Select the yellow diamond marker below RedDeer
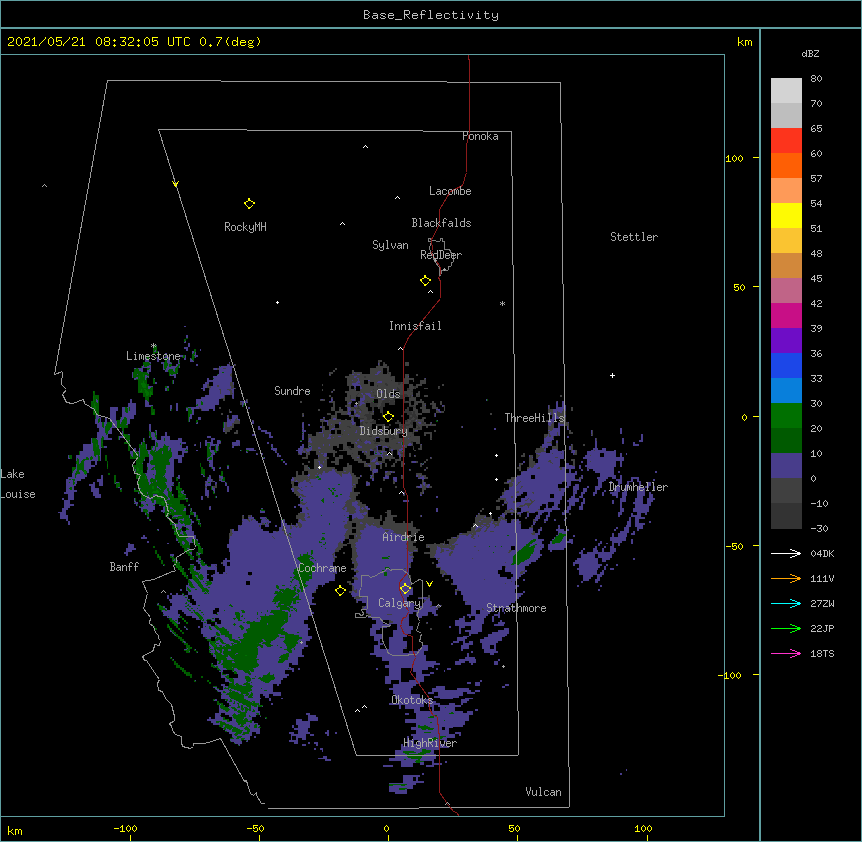Screen dimensions: 862x842 [425, 281]
